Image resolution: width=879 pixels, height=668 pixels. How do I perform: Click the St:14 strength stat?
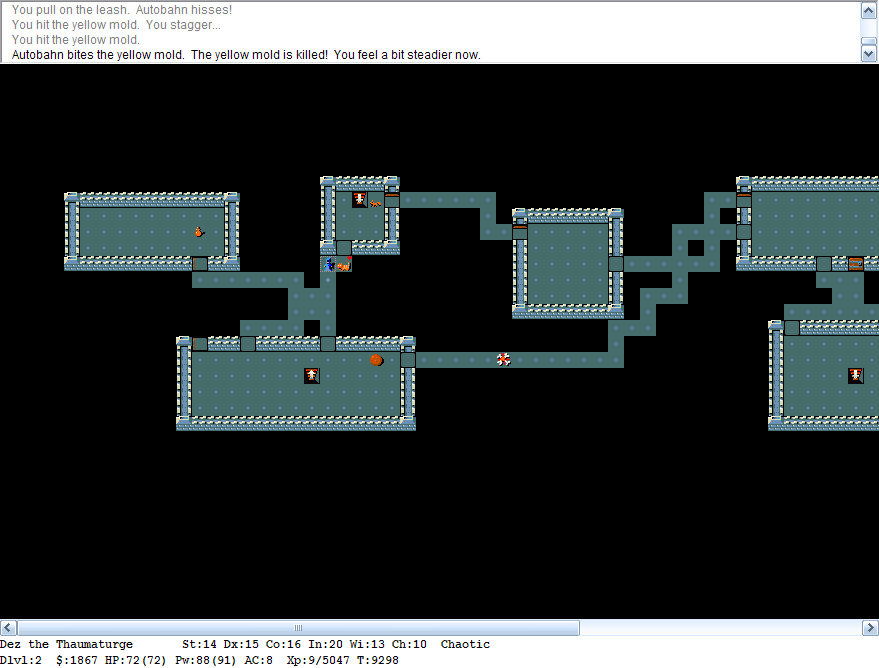[199, 644]
